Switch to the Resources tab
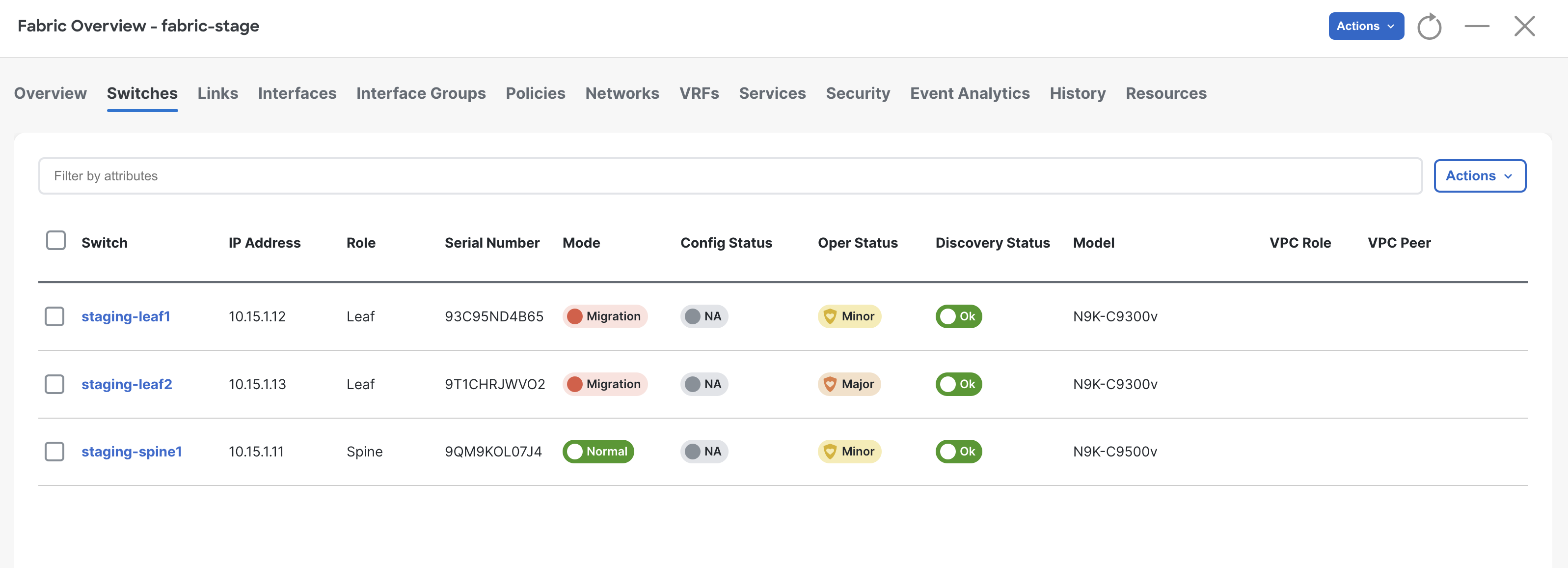Image resolution: width=1568 pixels, height=568 pixels. tap(1166, 93)
